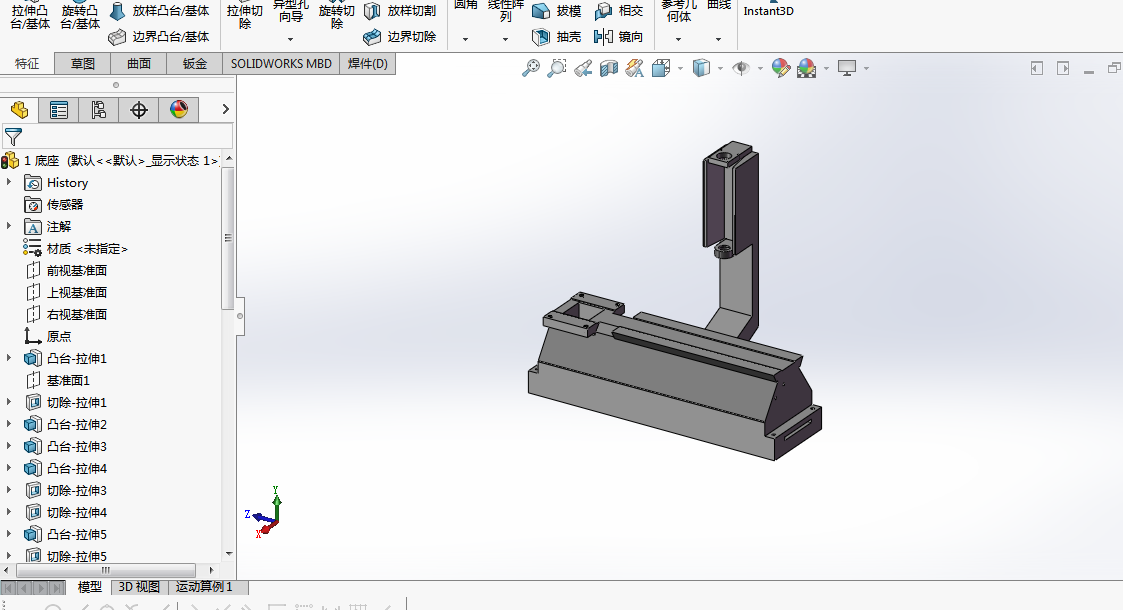Click the Zoom to Fit icon
Screen dimensions: 1123x610
pyautogui.click(x=531, y=68)
